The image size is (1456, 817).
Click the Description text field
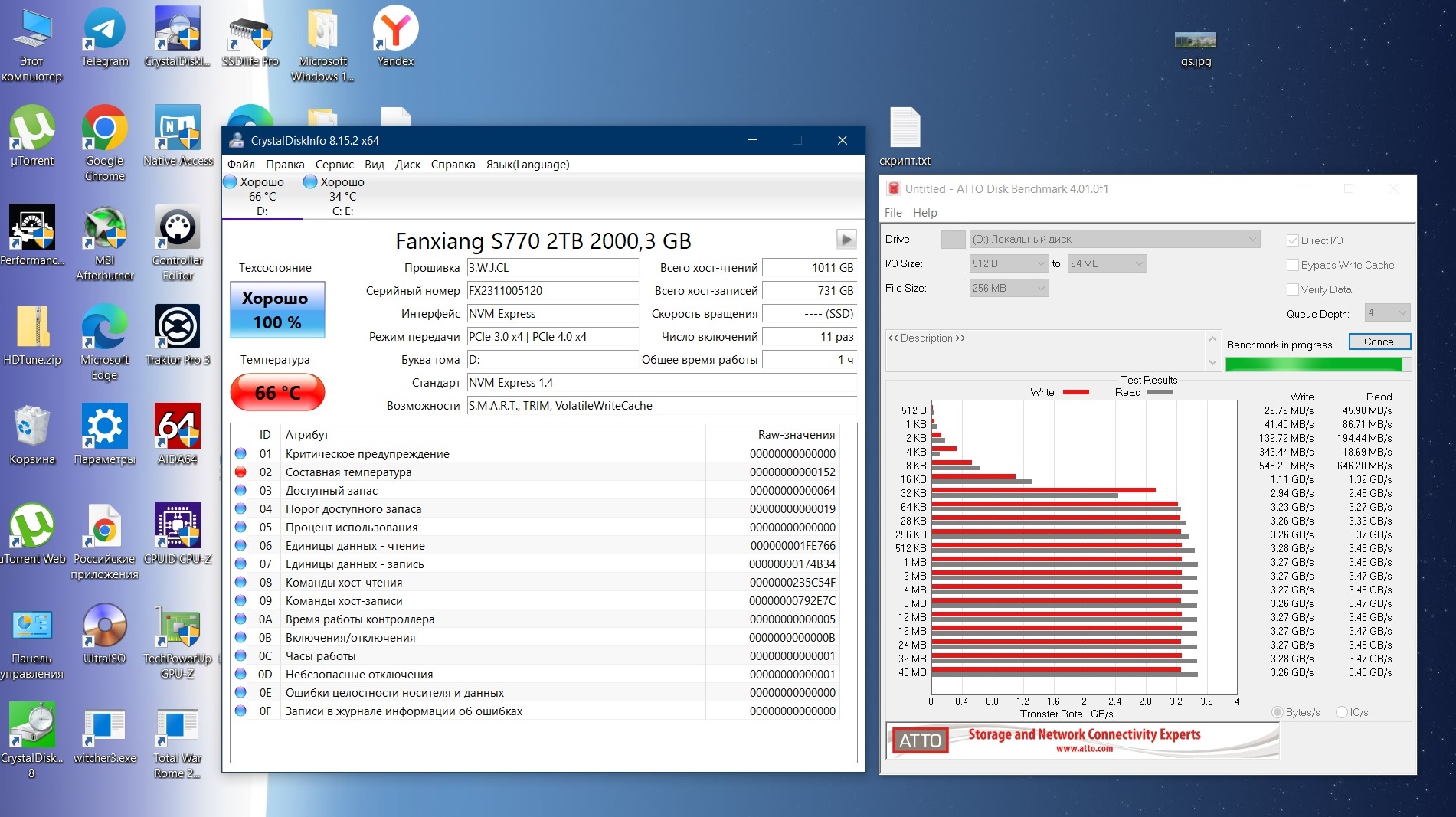1046,351
